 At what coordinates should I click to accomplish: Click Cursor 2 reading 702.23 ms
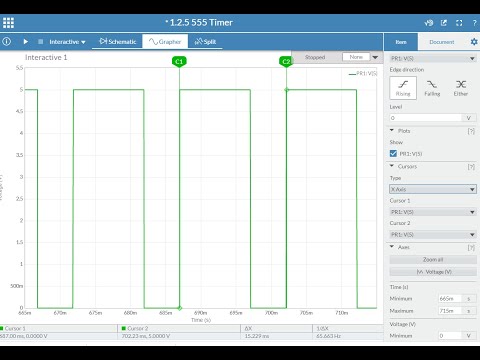point(146,336)
